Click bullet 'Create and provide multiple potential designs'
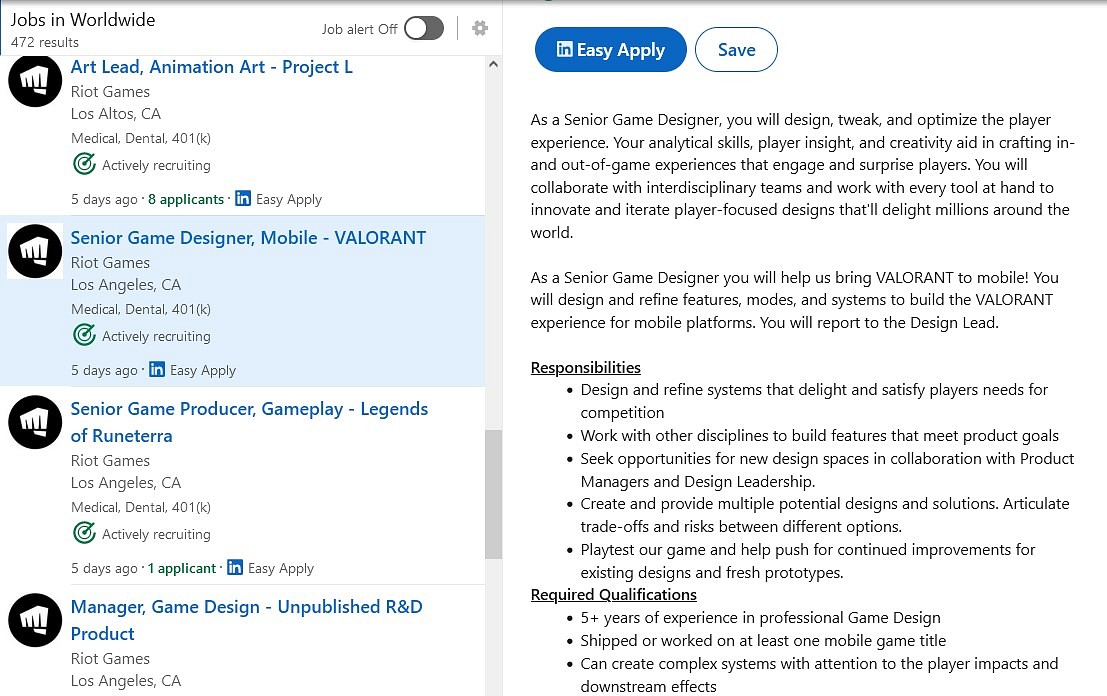The width and height of the screenshot is (1107, 696). click(x=825, y=515)
